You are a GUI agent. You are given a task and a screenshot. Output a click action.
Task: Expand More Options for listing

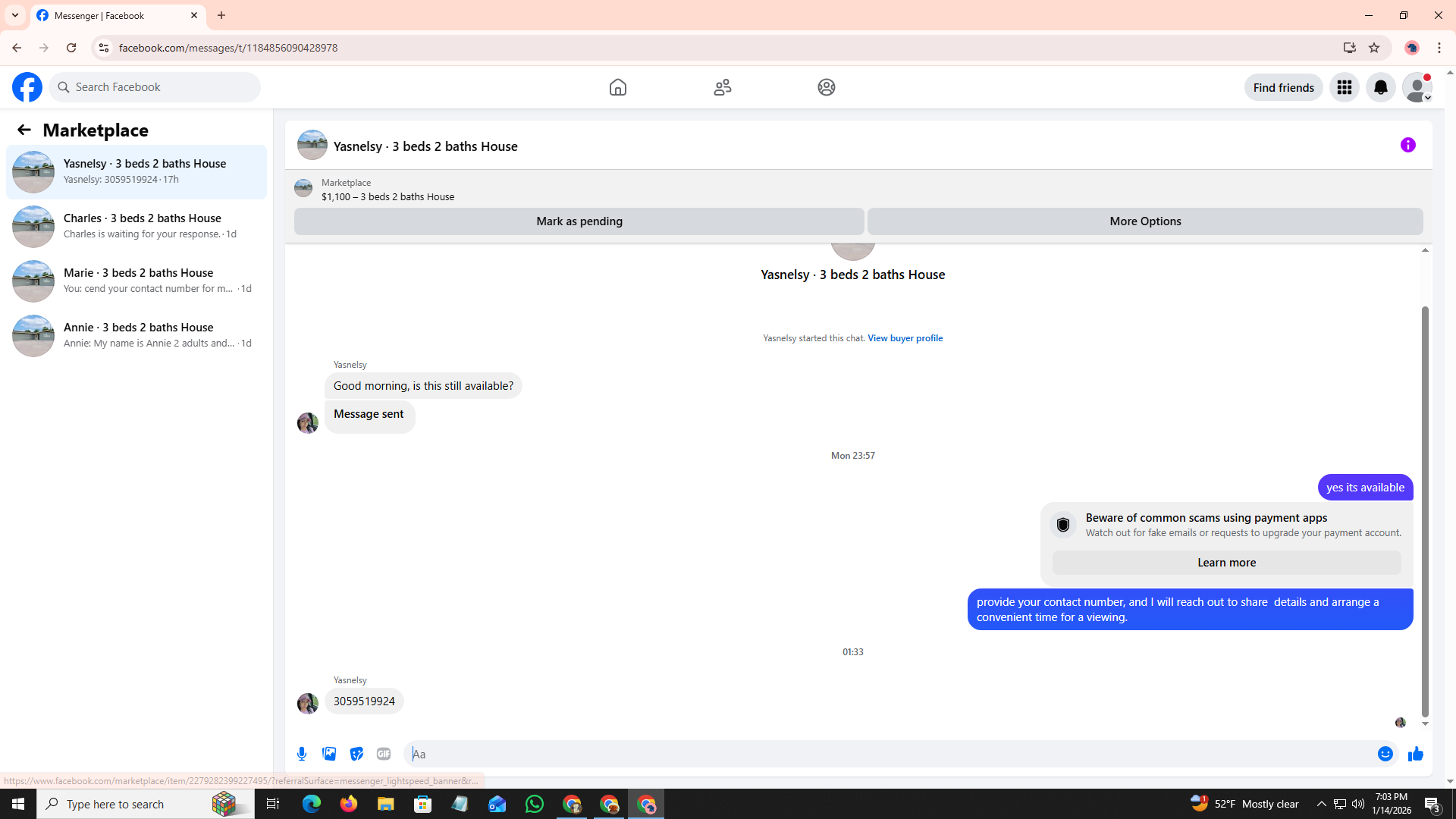pos(1144,221)
